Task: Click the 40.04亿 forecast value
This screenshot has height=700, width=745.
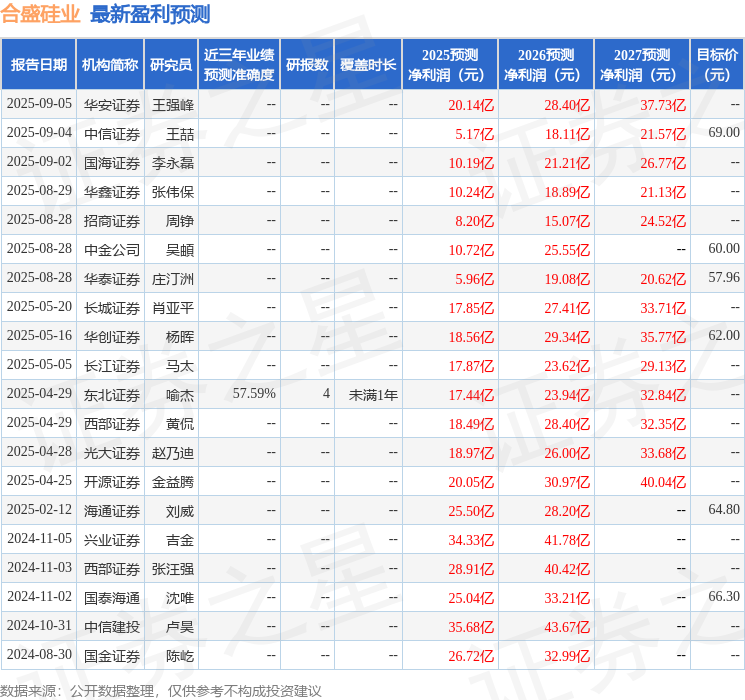Action: (x=663, y=482)
